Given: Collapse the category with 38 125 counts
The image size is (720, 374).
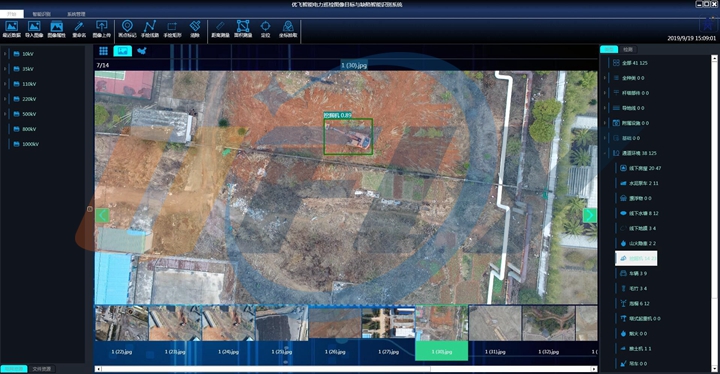Looking at the screenshot, I should (x=605, y=153).
